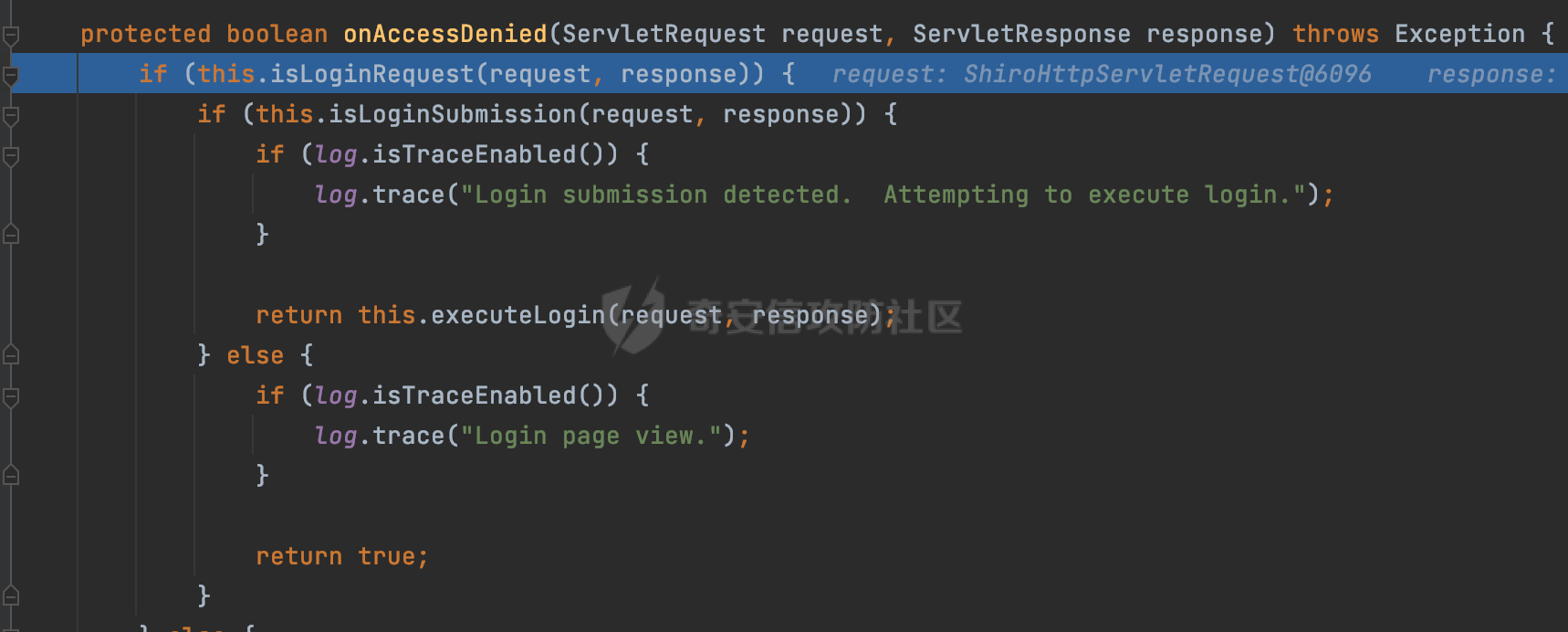Click fold-end marker after Login page view block
Screen dimensions: 1568x632
[11, 476]
